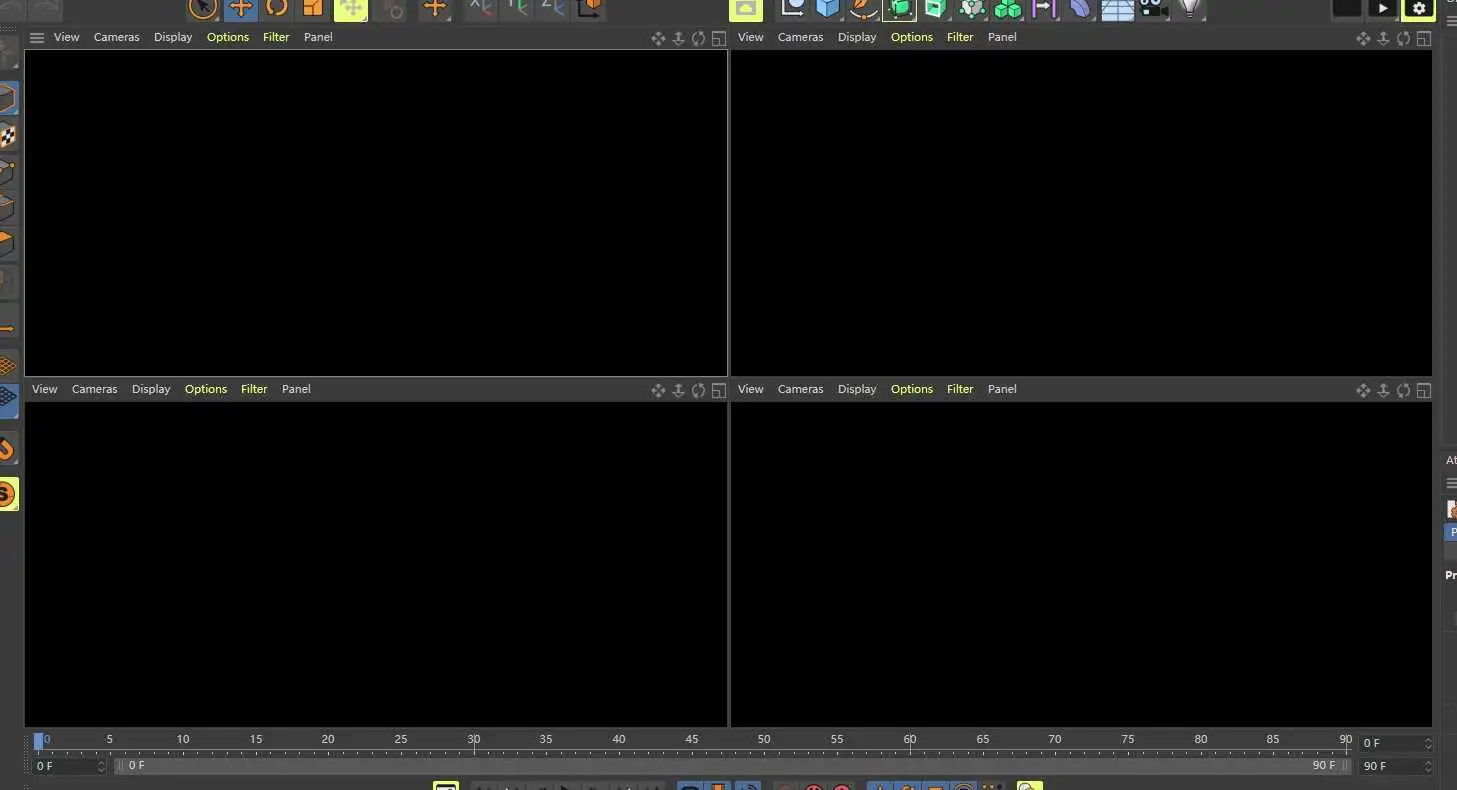Viewport: 1457px width, 790px height.
Task: Open Panel menu in top-right viewport
Action: pos(1002,37)
